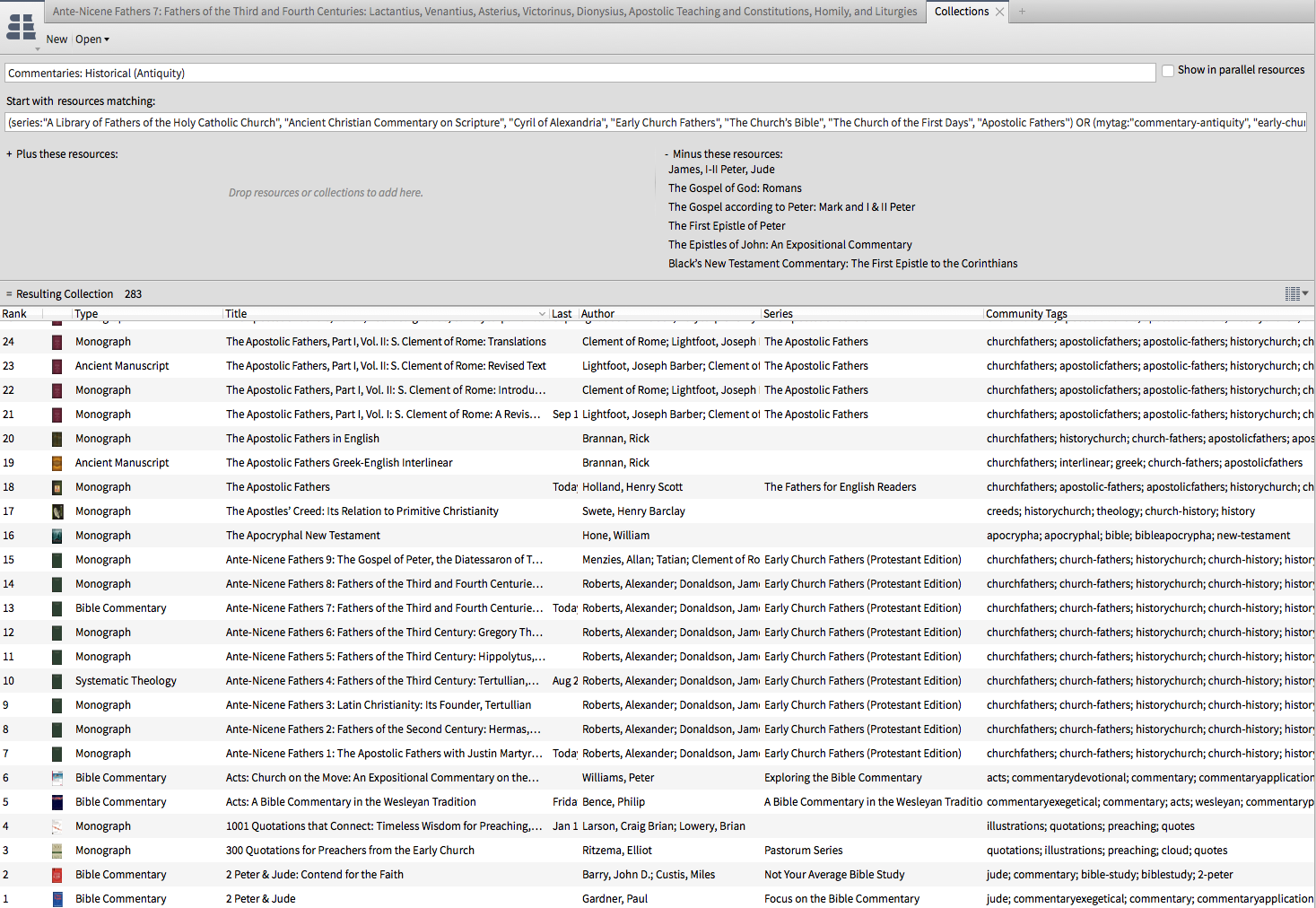Click author Hone, William

[615, 536]
